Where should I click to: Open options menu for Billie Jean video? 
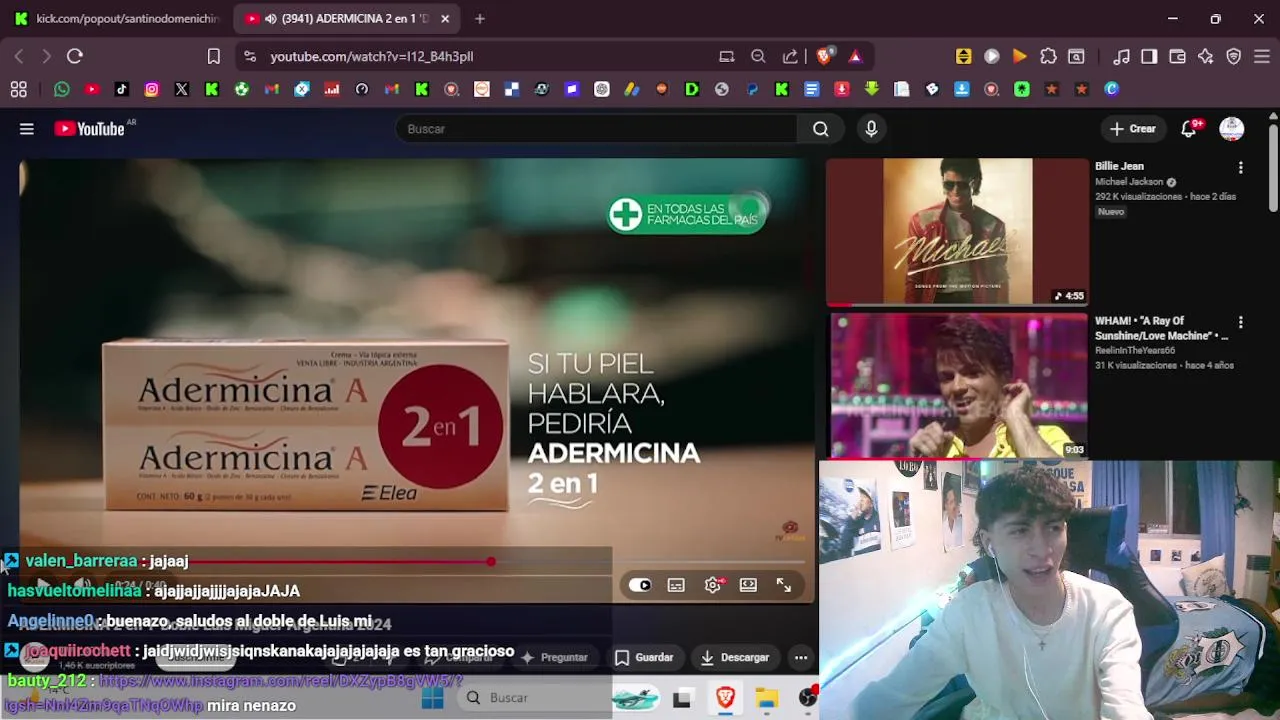pos(1241,168)
